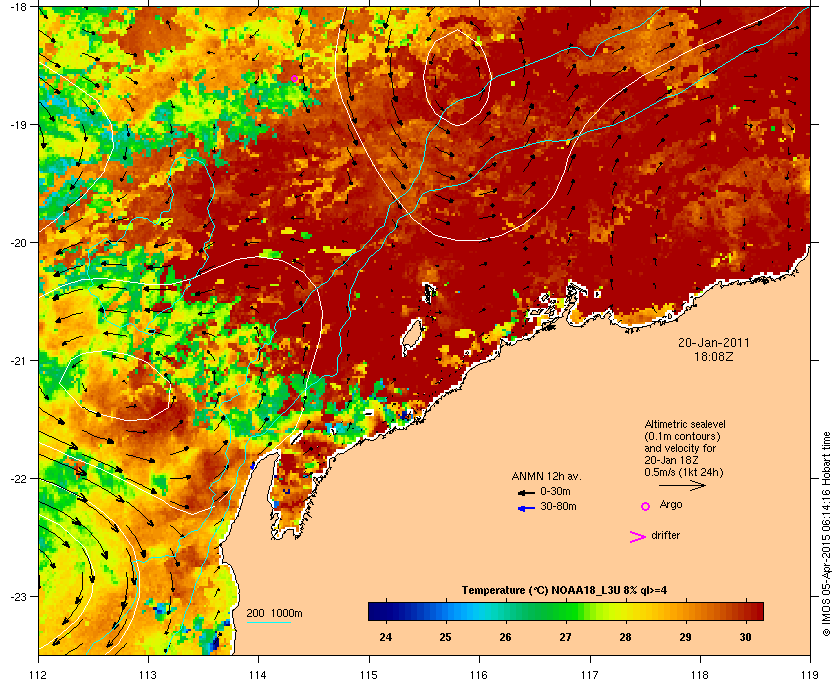Click the '200 1000m' isobath label

point(274,614)
